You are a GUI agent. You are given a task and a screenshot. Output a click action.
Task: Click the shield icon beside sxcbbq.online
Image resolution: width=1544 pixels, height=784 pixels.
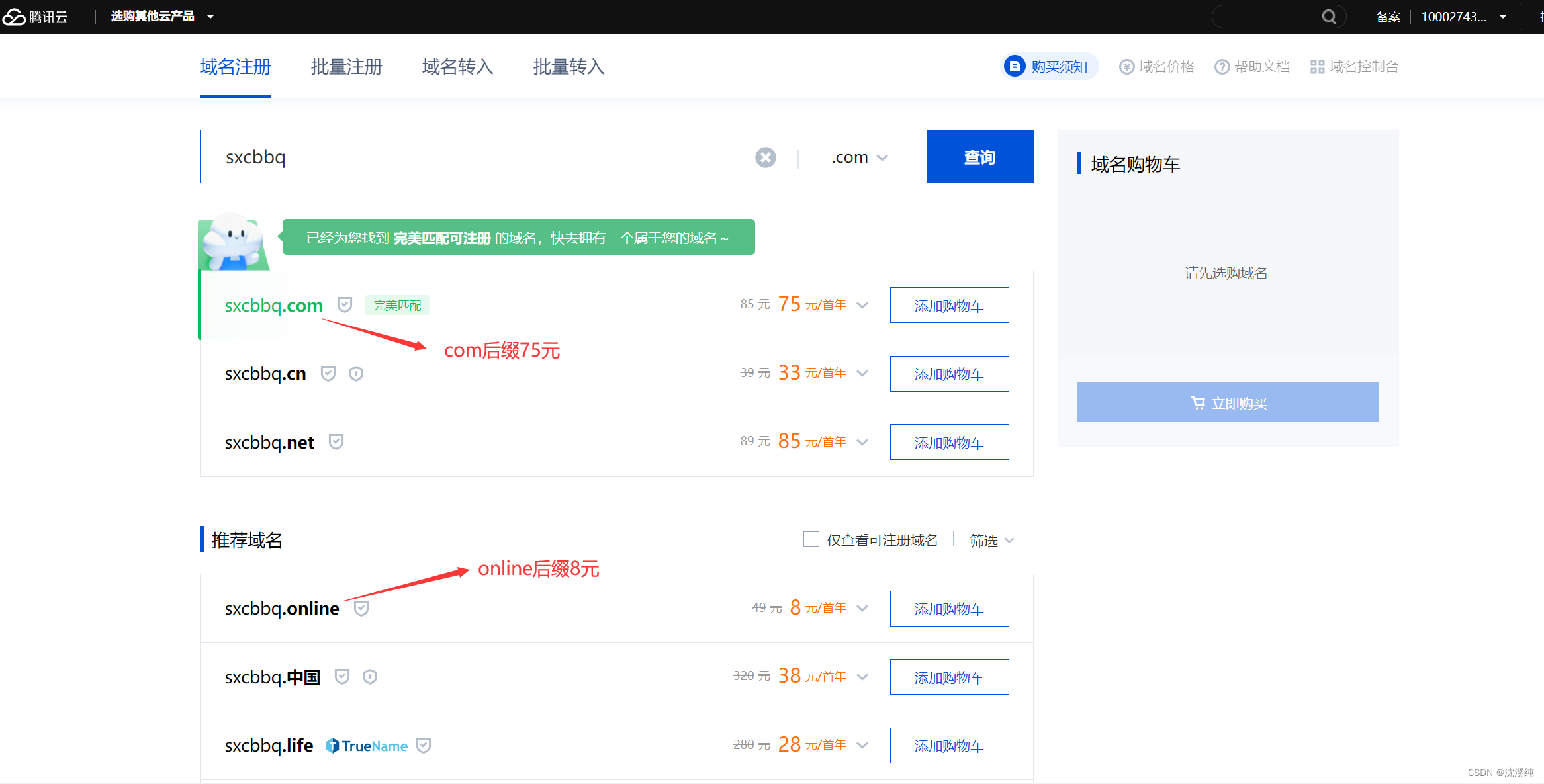coord(361,608)
